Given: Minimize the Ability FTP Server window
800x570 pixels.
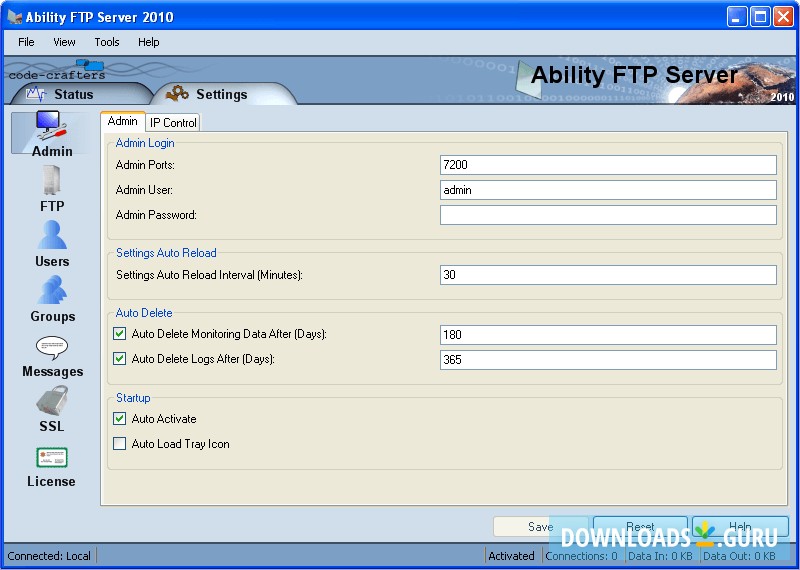Looking at the screenshot, I should click(x=736, y=17).
